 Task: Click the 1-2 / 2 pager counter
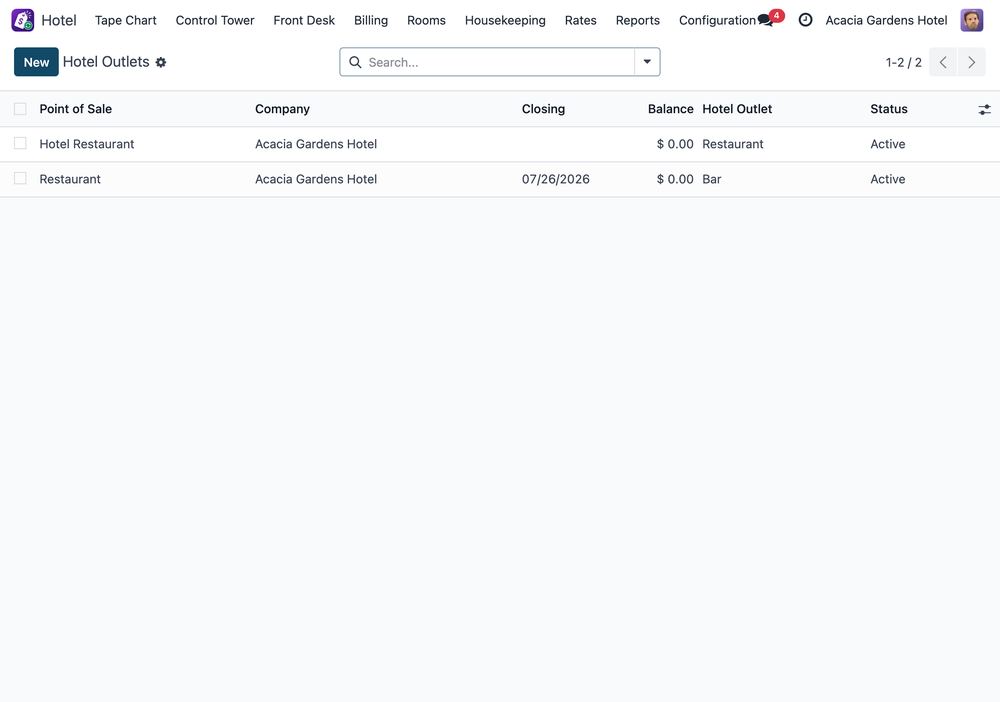[x=903, y=62]
